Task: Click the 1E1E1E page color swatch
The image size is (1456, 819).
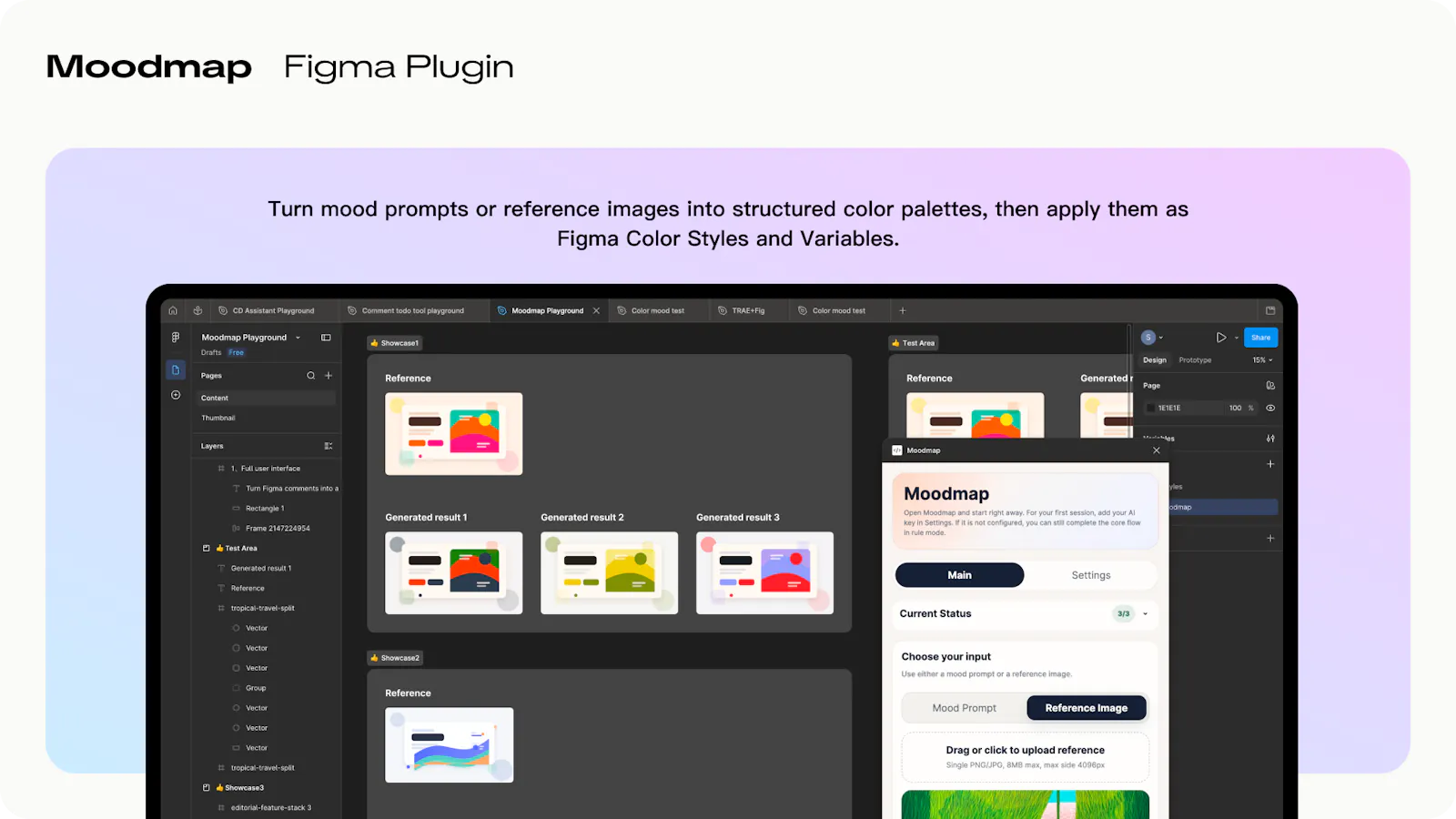Action: click(1151, 409)
